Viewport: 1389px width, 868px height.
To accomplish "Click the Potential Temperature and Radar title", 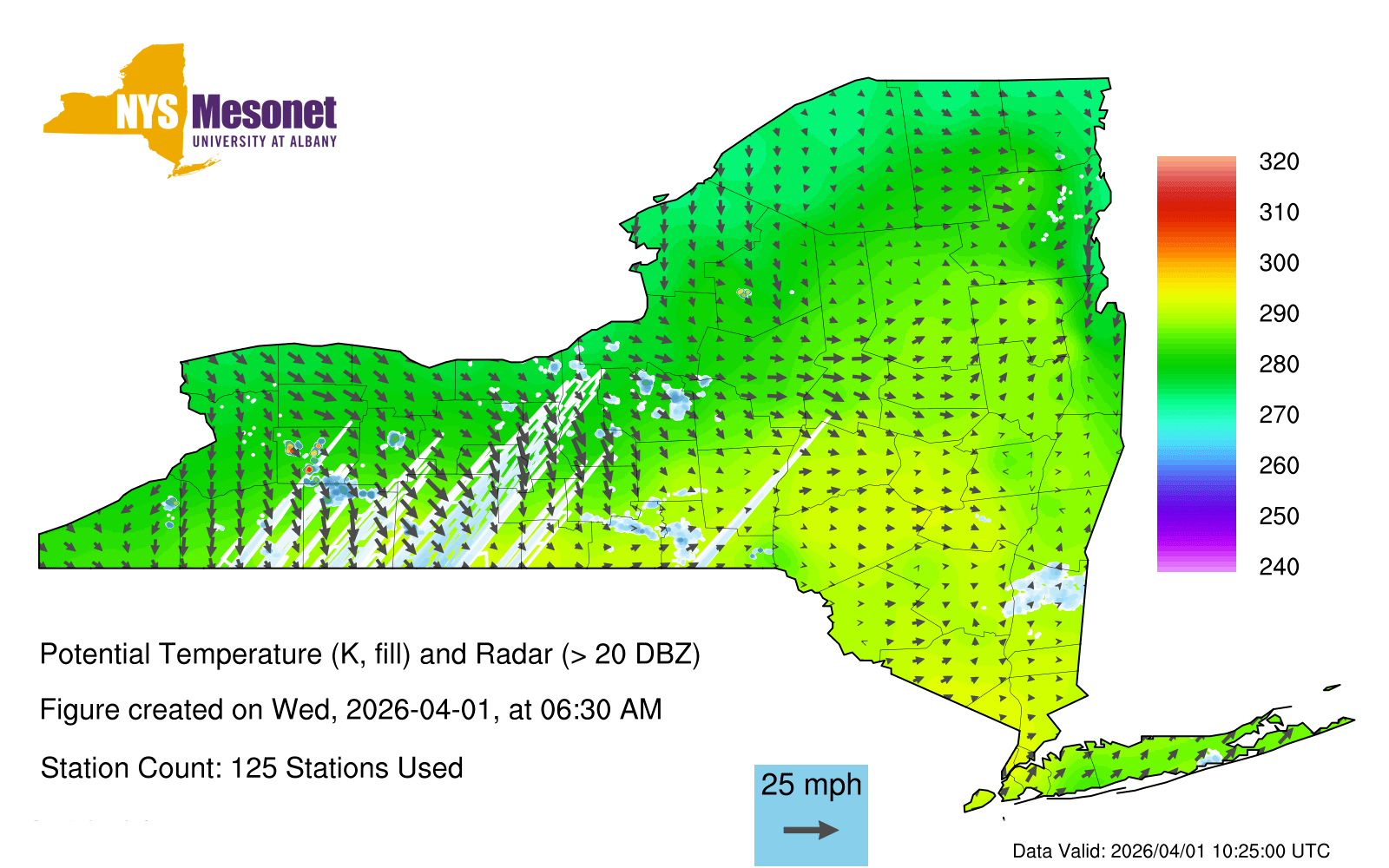I will point(370,654).
